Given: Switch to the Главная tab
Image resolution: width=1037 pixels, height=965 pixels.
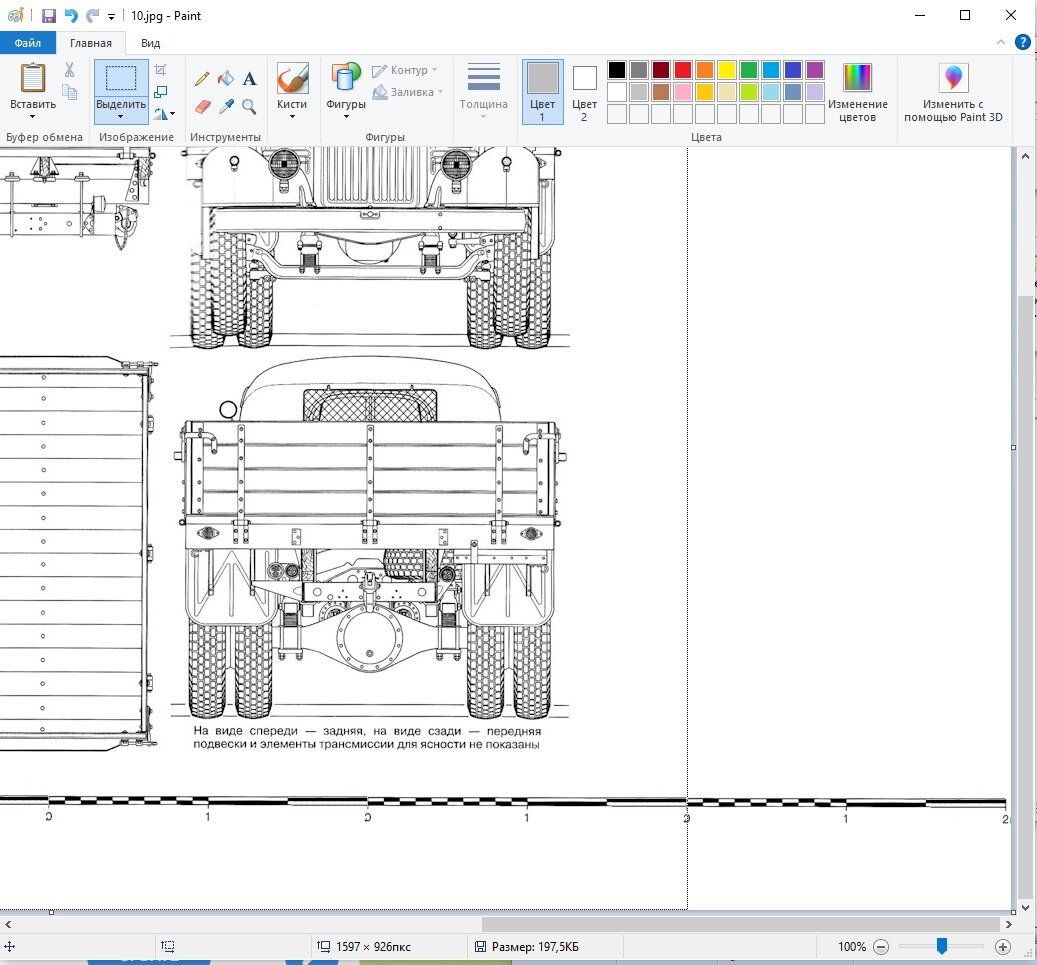Looking at the screenshot, I should pyautogui.click(x=91, y=43).
